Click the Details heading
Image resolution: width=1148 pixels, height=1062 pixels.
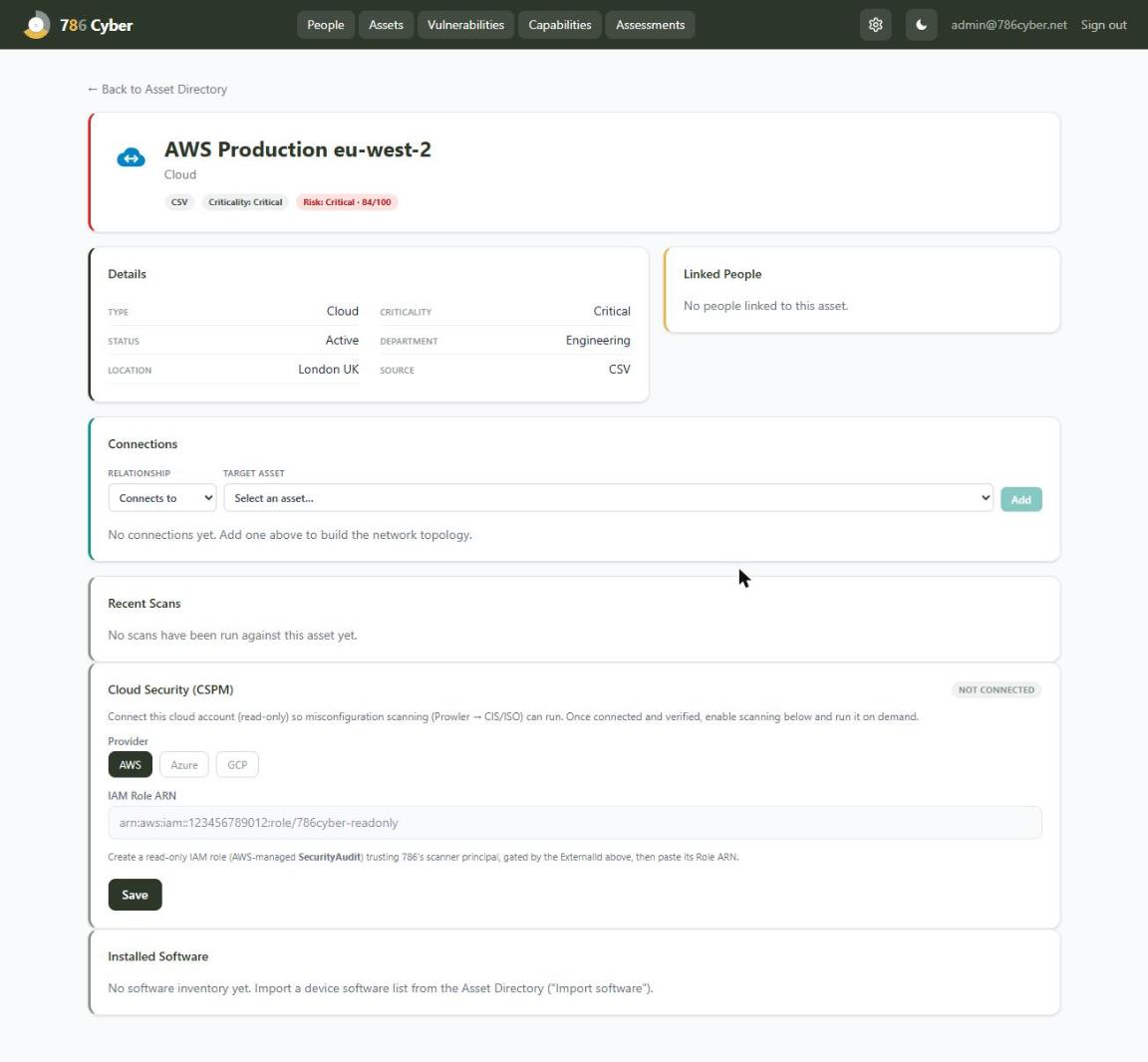127,274
